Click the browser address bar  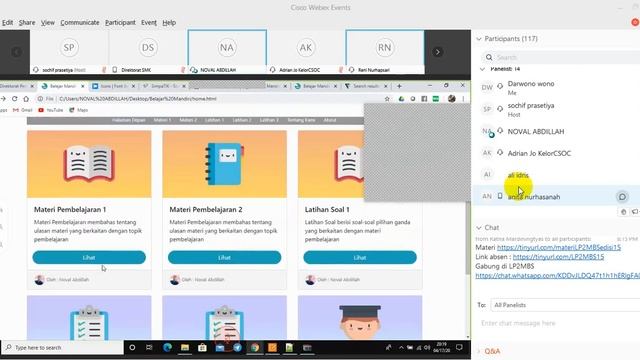pos(212,99)
